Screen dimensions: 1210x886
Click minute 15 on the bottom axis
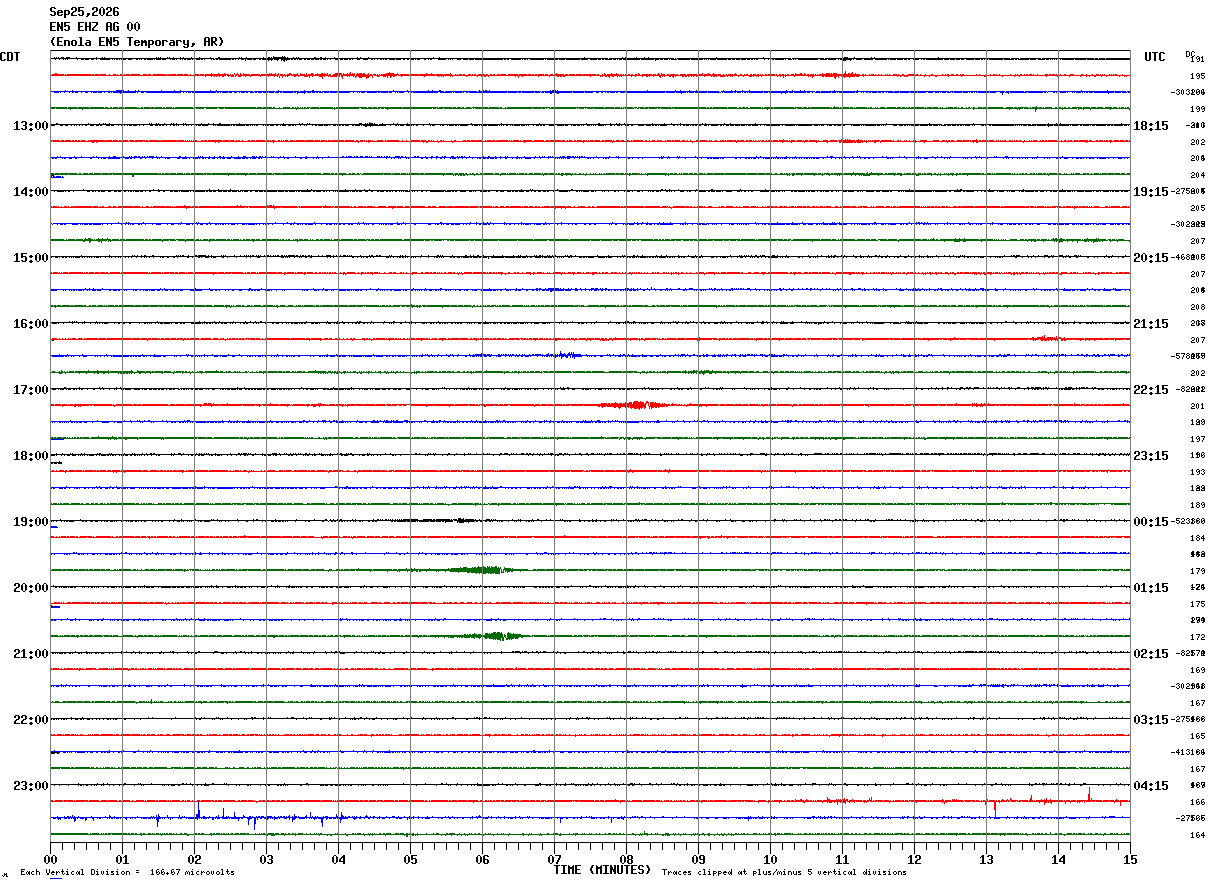point(1130,859)
